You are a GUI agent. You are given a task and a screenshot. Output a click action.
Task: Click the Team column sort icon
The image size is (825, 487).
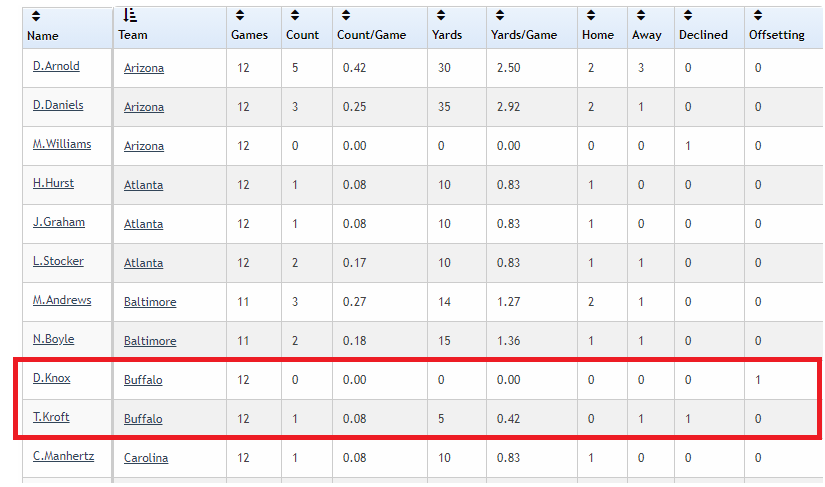pos(130,15)
